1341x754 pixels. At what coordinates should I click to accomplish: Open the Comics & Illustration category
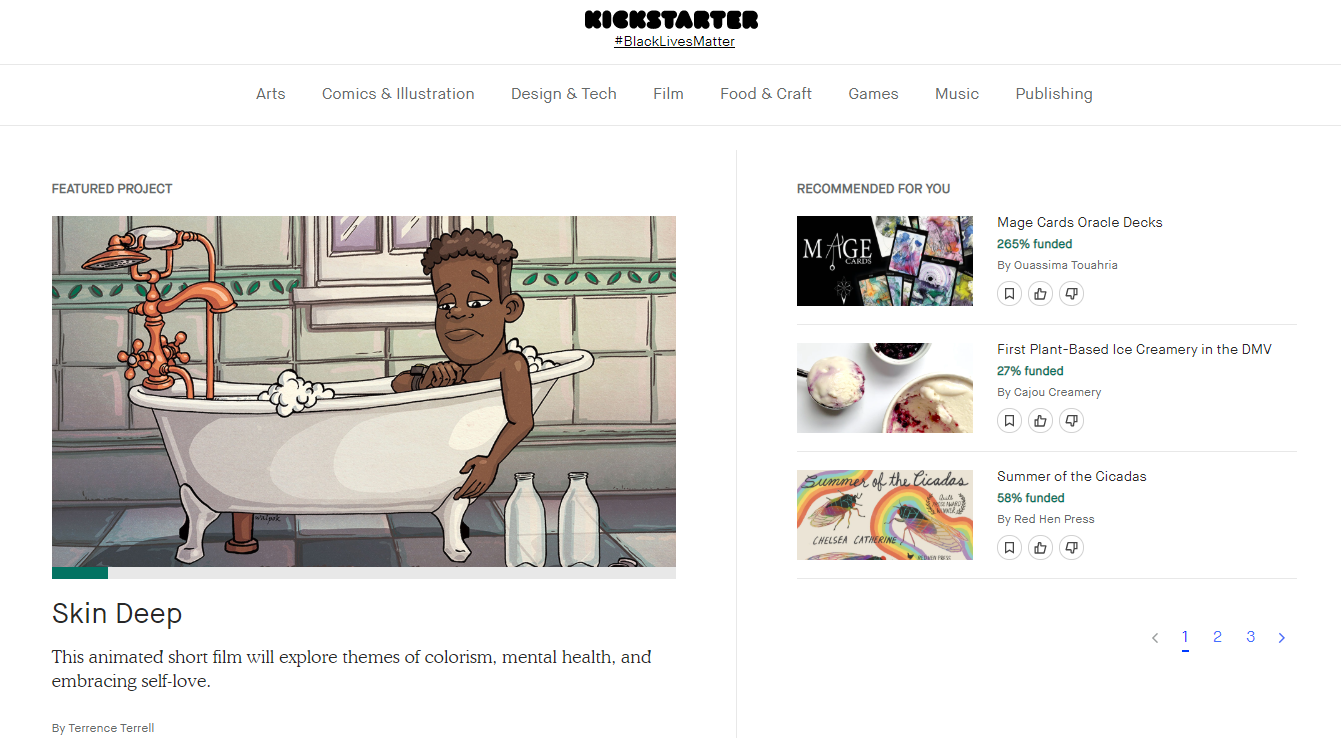click(398, 94)
